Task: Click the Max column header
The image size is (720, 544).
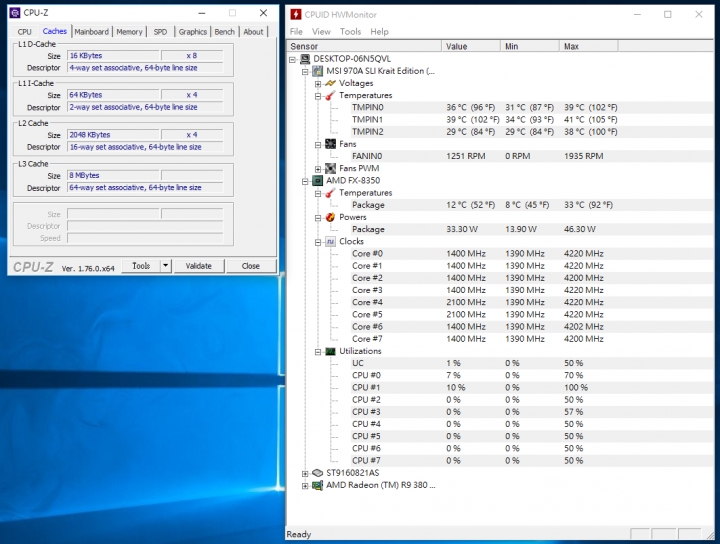Action: pos(589,46)
